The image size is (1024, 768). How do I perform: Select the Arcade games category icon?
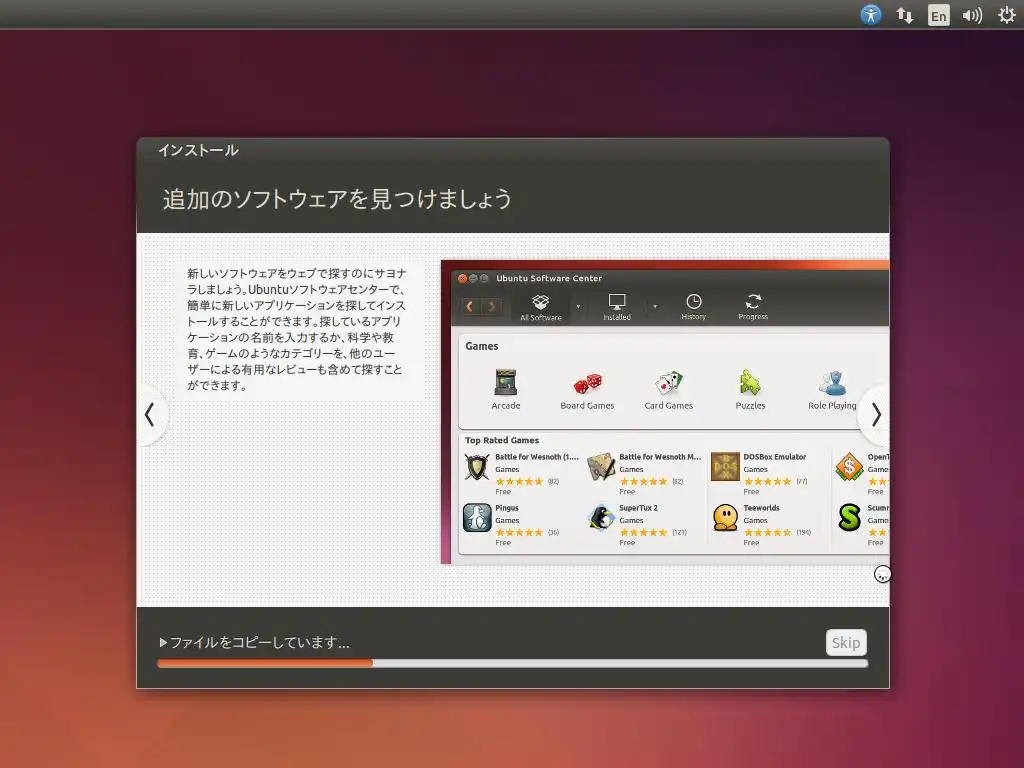pos(505,383)
